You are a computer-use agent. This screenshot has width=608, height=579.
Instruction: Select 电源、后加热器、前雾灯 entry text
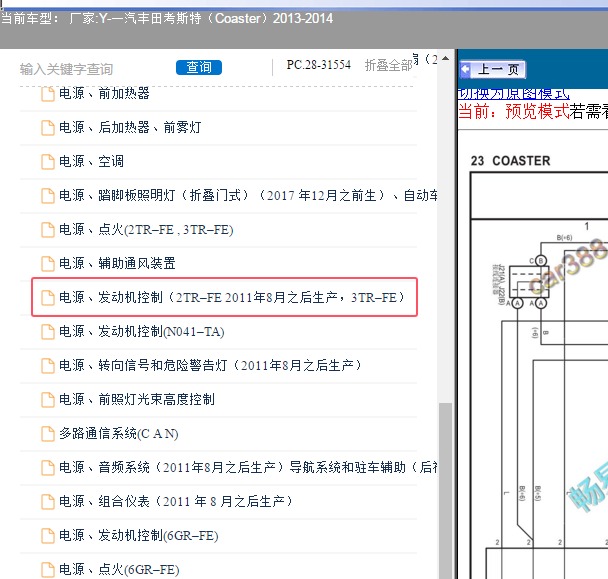[x=130, y=128]
